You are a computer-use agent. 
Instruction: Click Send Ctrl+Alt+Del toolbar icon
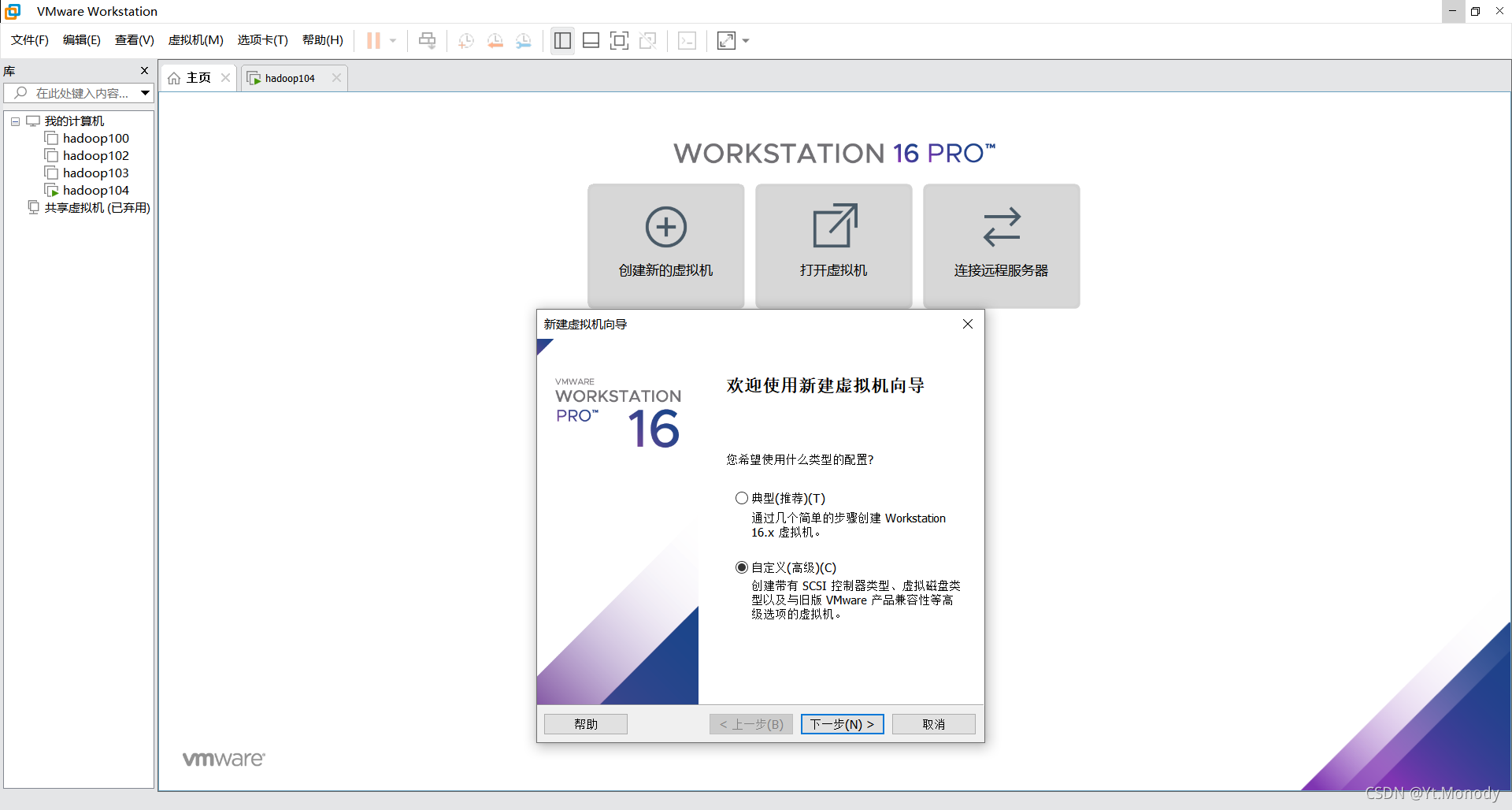point(427,40)
